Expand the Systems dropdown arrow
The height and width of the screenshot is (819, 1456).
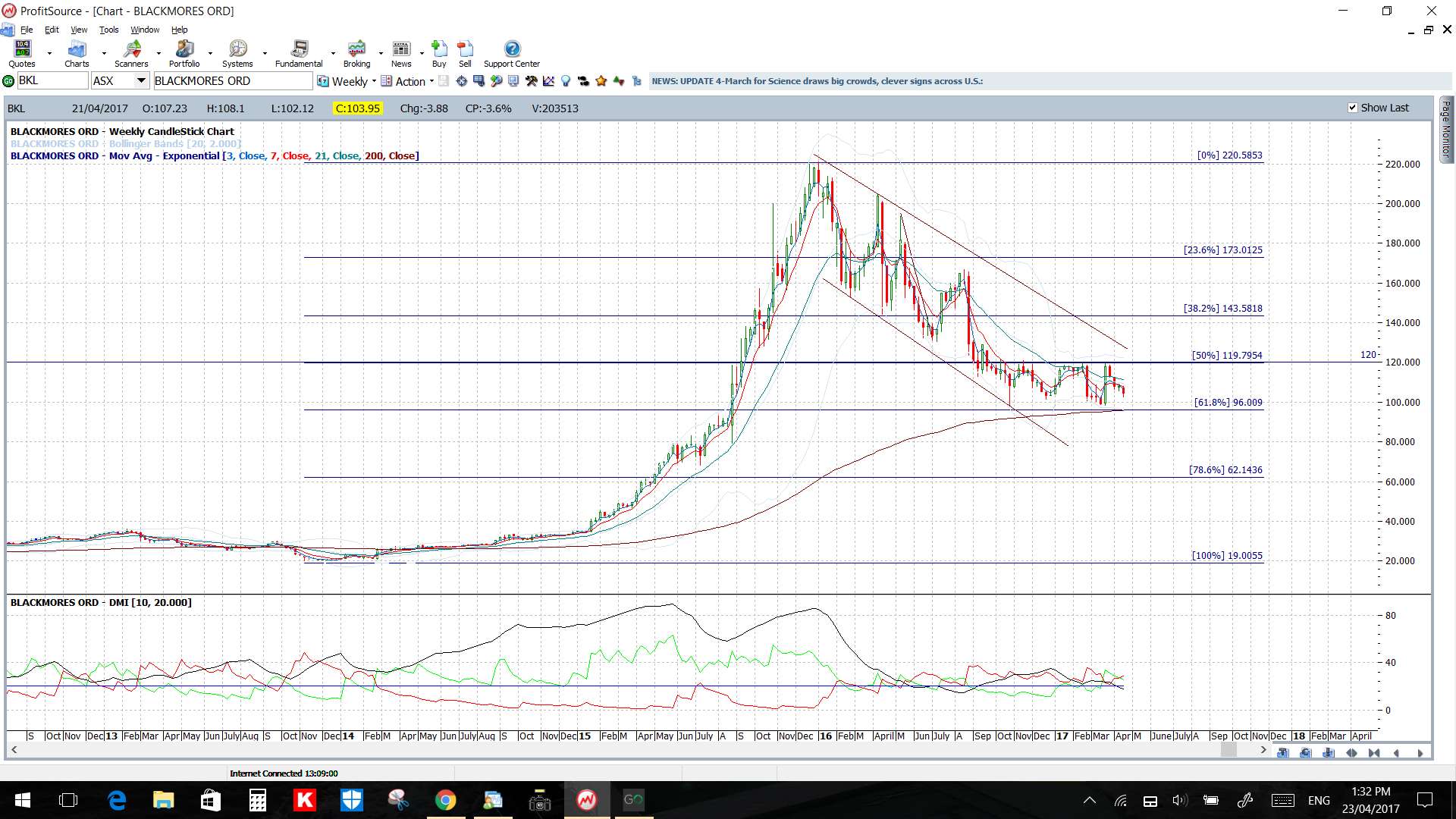265,54
